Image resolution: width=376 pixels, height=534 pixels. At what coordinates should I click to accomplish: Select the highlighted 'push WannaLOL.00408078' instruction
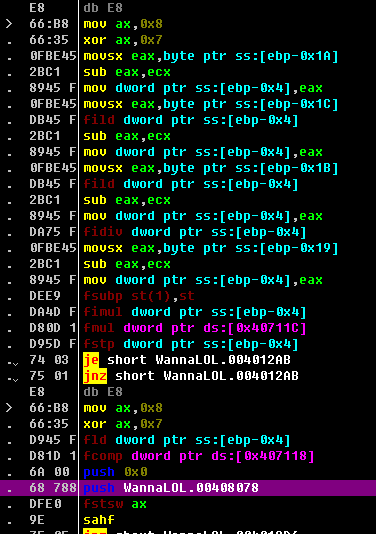click(171, 488)
